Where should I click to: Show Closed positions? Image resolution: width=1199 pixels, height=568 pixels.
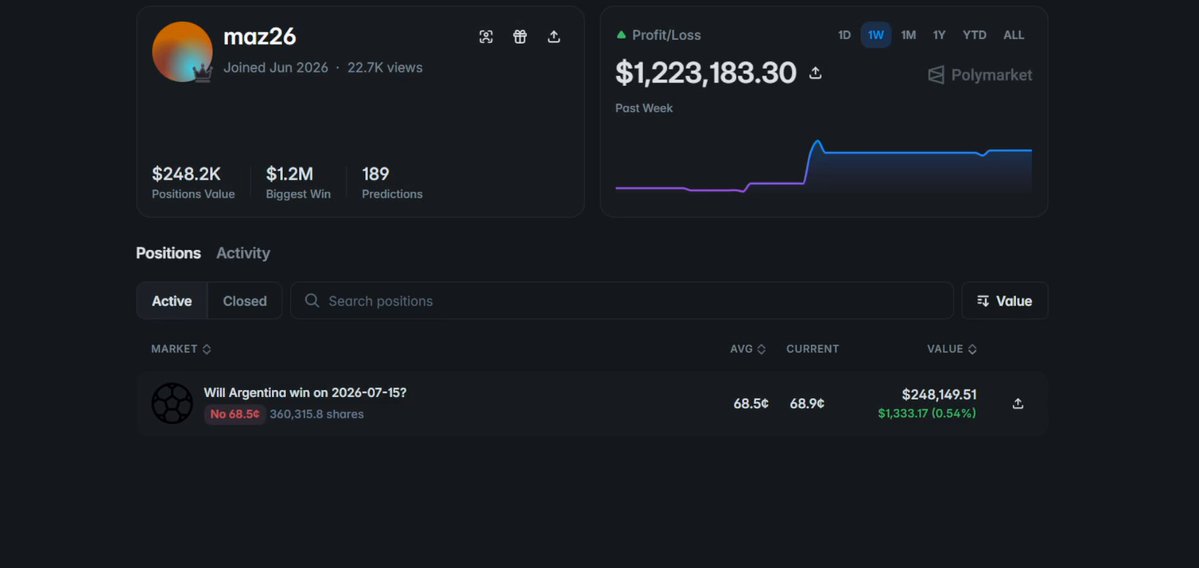click(245, 300)
